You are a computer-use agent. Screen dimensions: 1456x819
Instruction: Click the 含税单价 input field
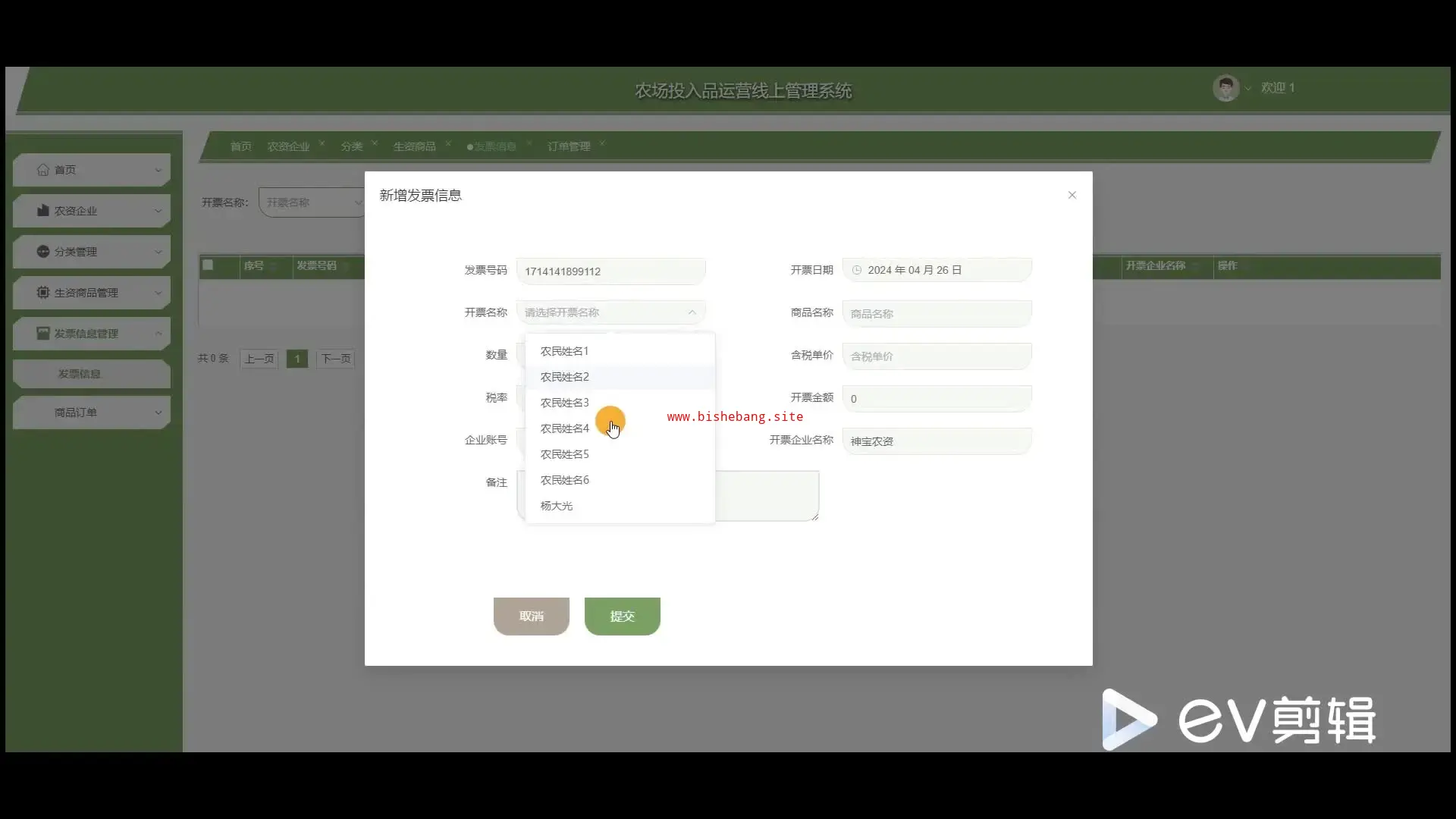coord(937,356)
